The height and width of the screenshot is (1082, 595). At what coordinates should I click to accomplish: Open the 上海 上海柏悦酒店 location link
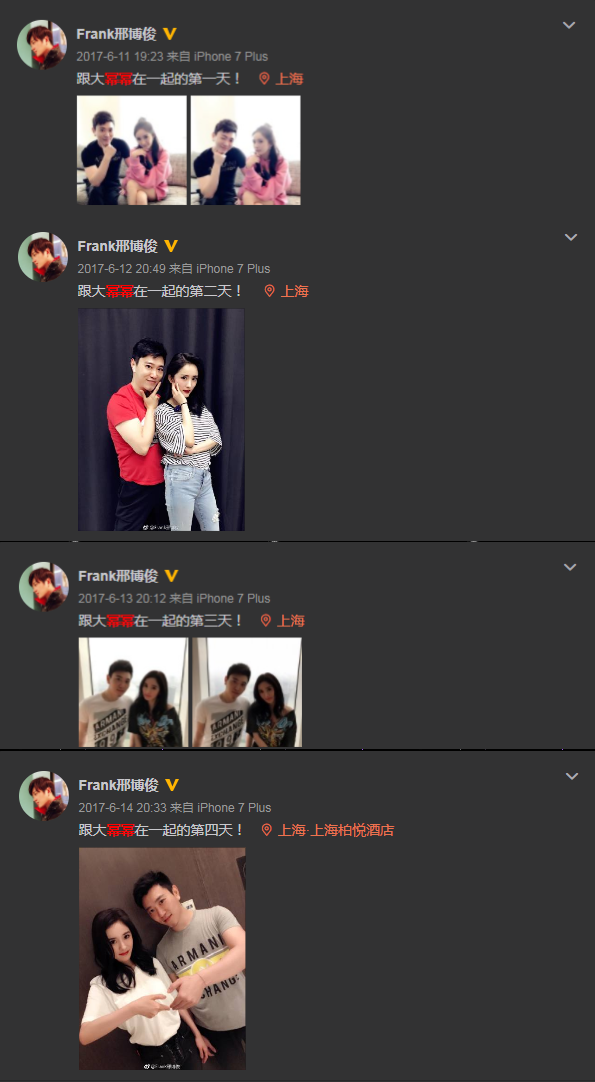[335, 830]
